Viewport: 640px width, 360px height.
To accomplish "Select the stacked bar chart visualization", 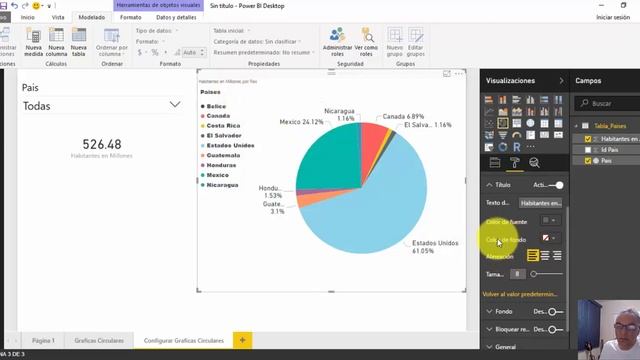I will coord(489,100).
